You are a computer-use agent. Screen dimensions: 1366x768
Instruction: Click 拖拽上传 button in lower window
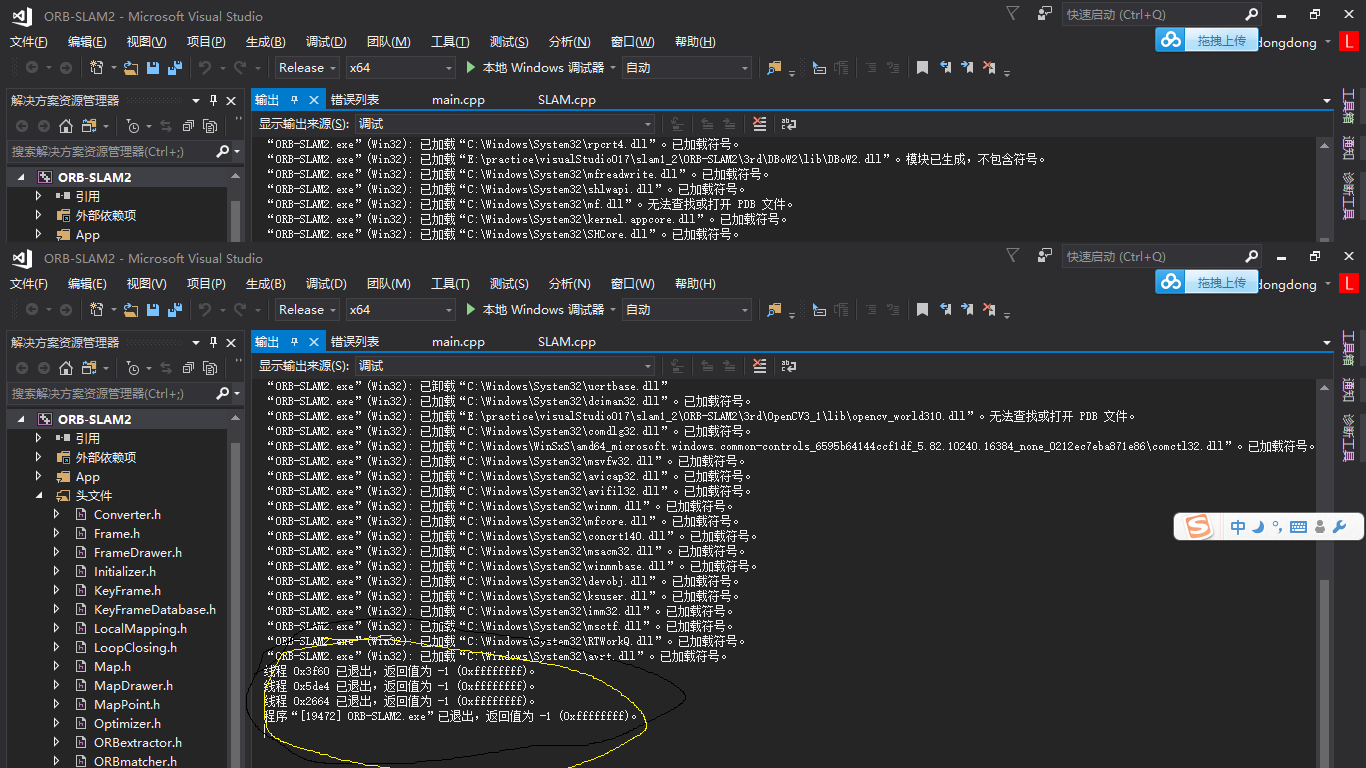tap(1222, 282)
